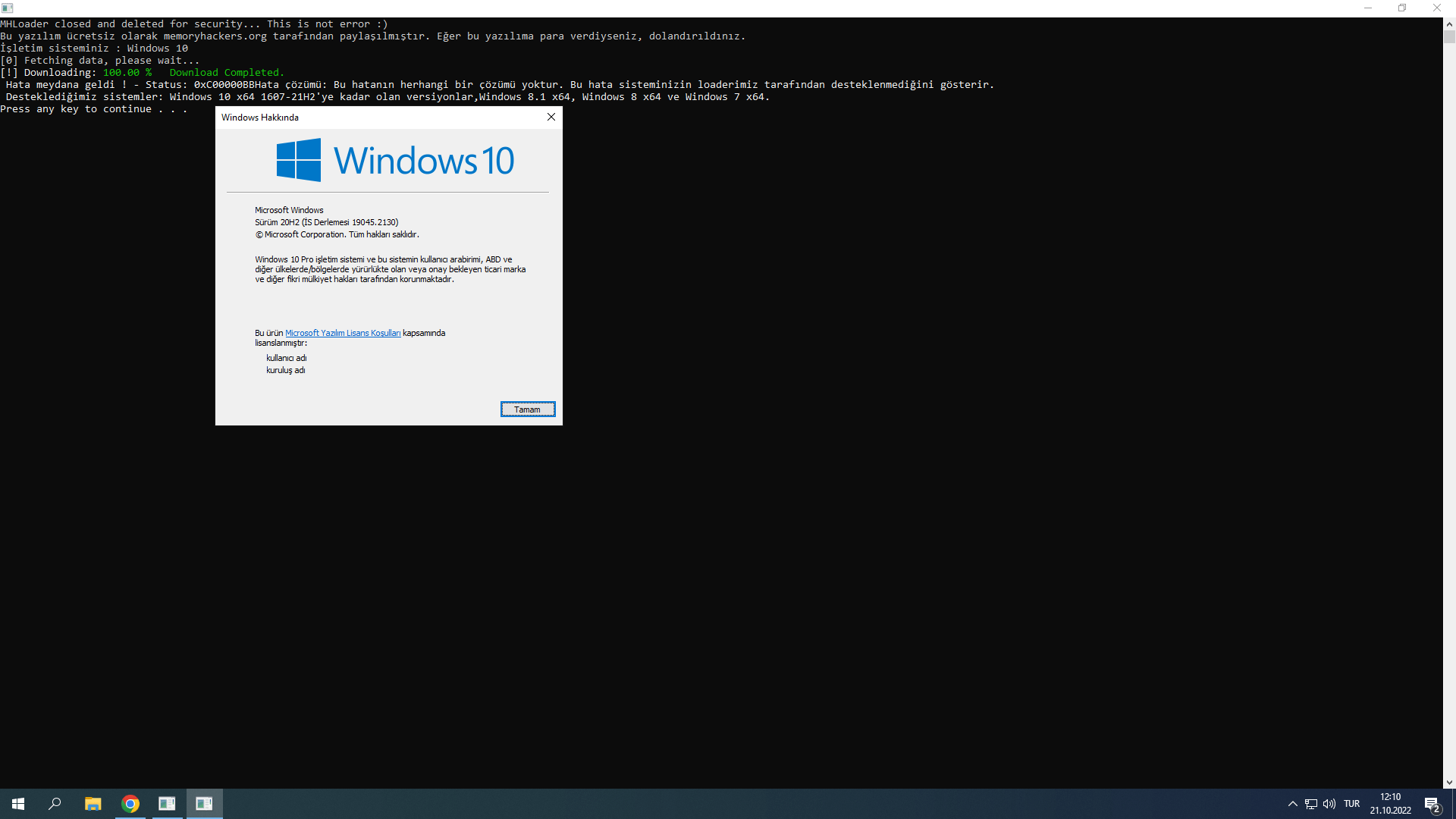Click the 'Press any key to continue' line
1456x819 pixels.
point(94,109)
